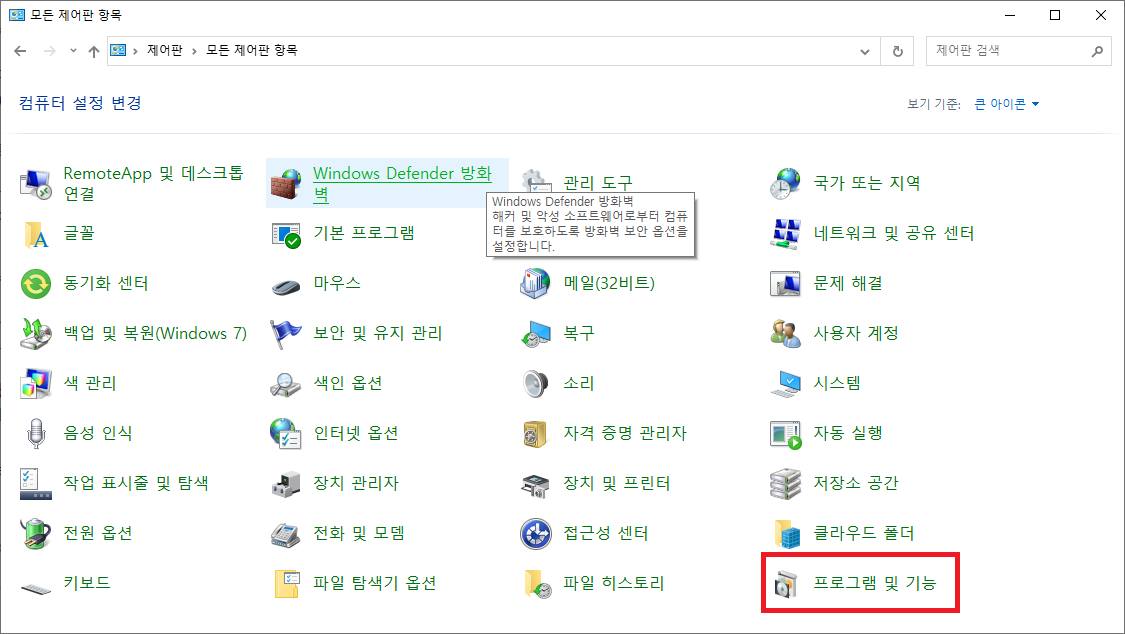Open the 키보드 keyboard icon
This screenshot has width=1125, height=634.
click(x=35, y=589)
